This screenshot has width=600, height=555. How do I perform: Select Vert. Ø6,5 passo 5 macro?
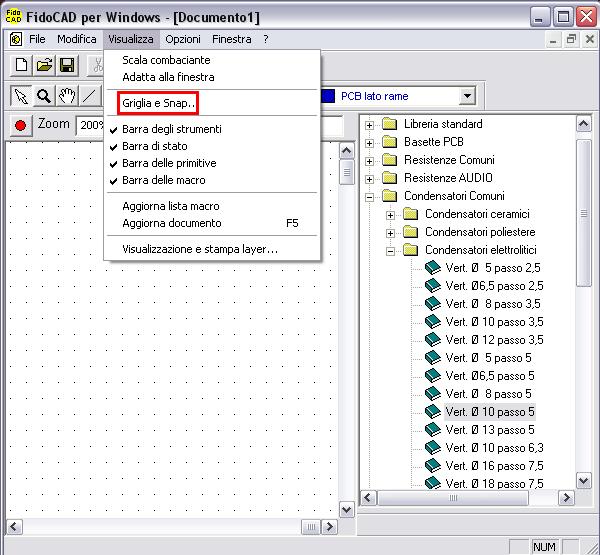490,375
